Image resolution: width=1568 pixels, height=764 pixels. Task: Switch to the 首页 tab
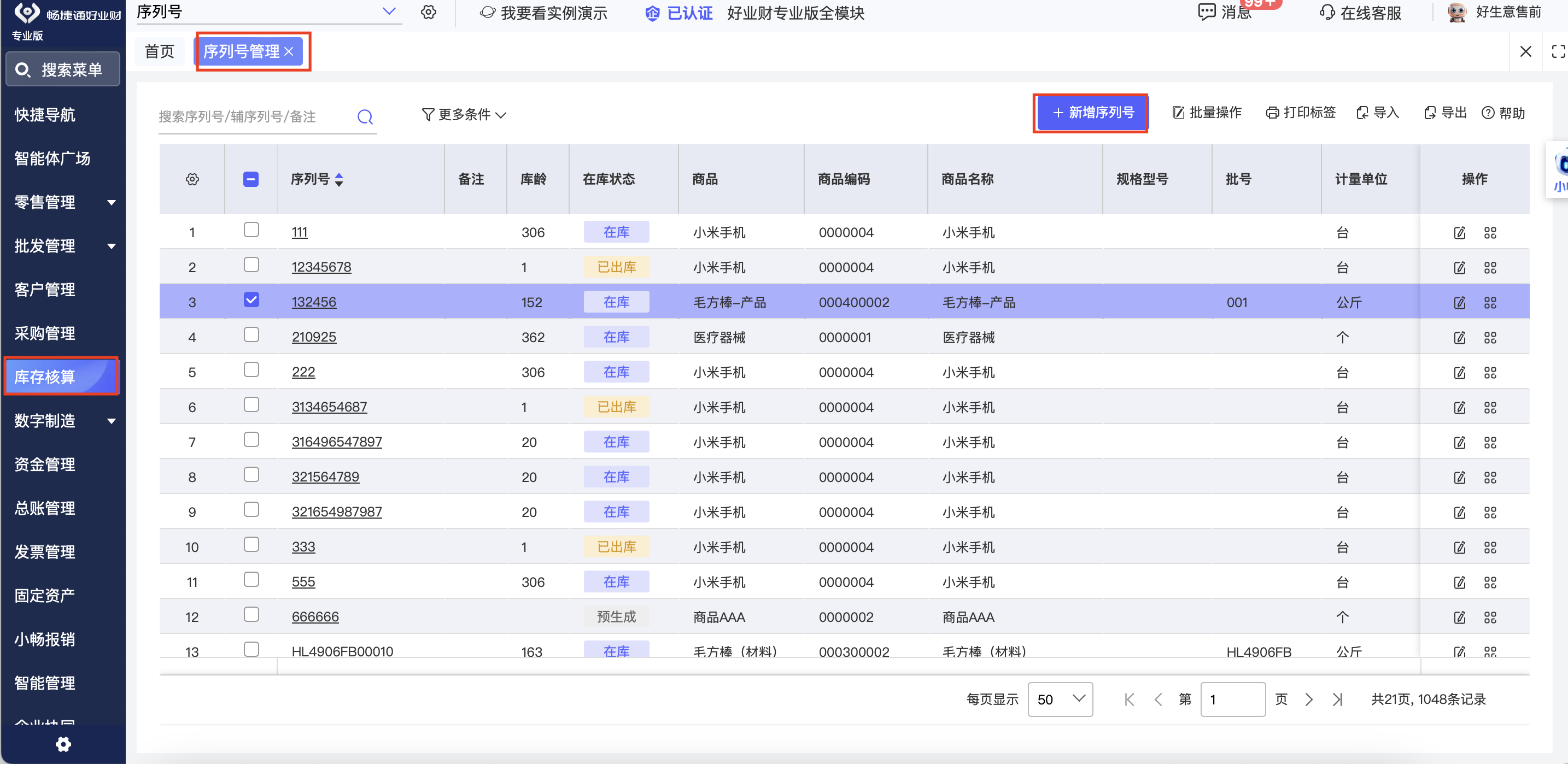pyautogui.click(x=160, y=52)
